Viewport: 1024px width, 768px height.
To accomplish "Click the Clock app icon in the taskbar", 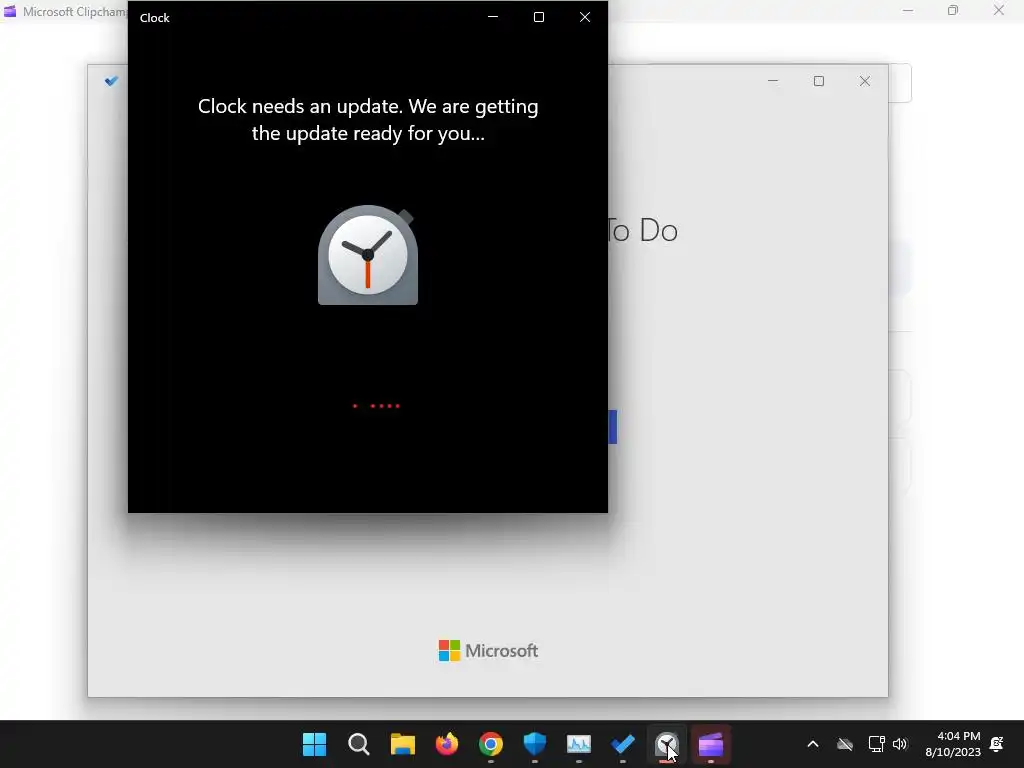I will pyautogui.click(x=667, y=744).
